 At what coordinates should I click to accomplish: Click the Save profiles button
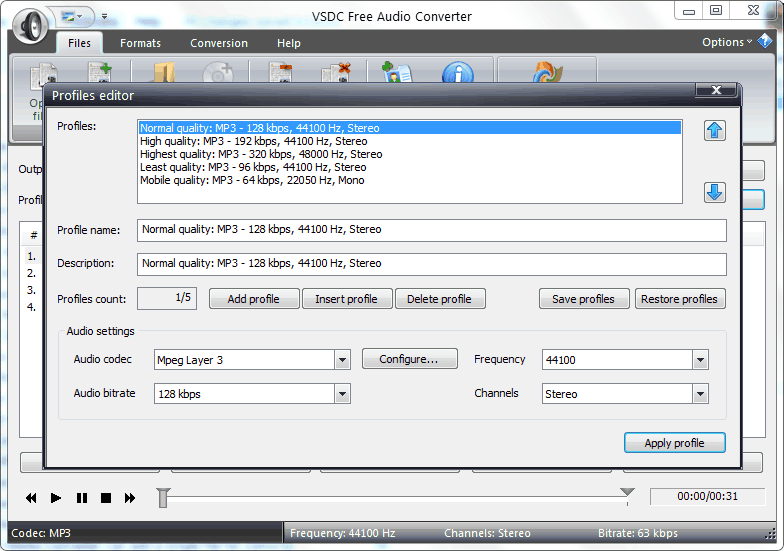click(584, 299)
